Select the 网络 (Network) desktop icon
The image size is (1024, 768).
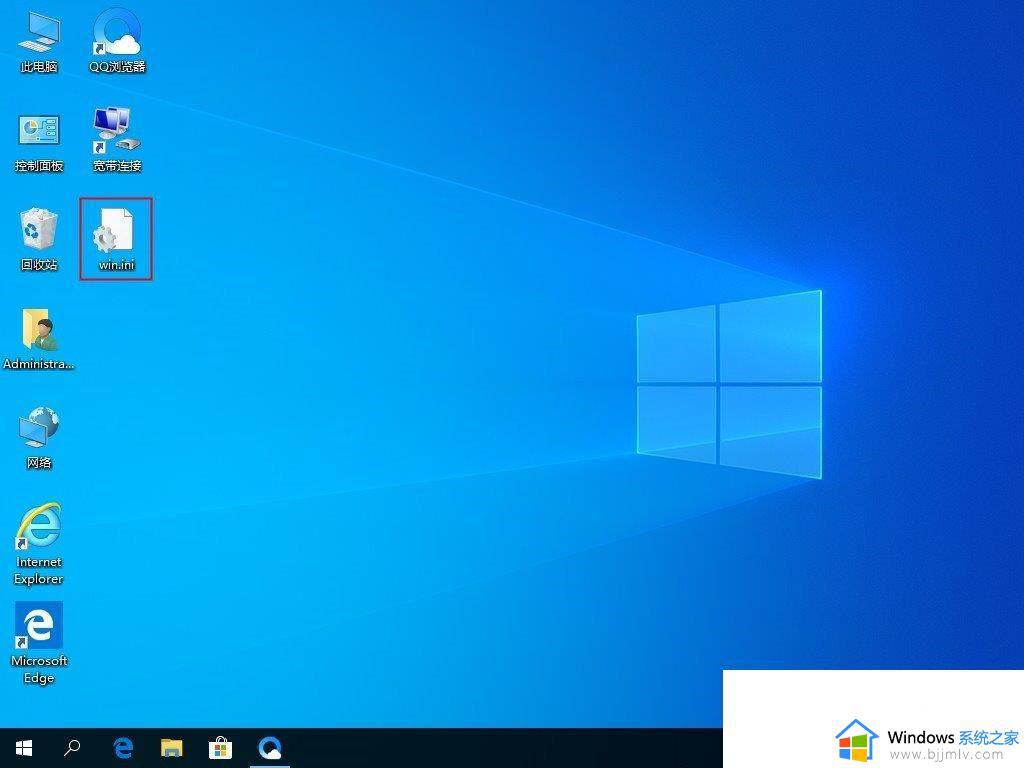coord(39,438)
